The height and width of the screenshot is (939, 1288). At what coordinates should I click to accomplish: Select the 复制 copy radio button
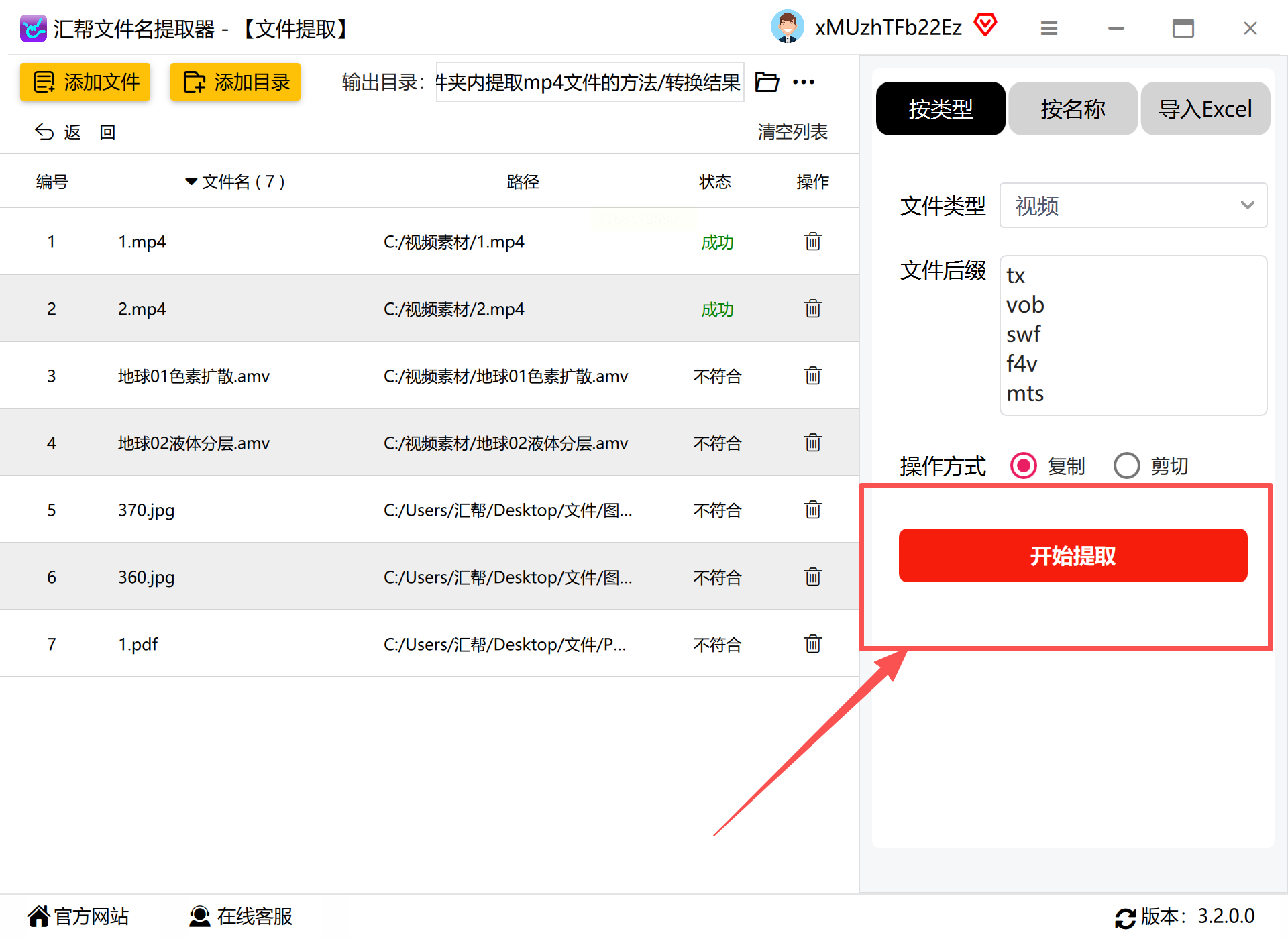pos(1024,465)
